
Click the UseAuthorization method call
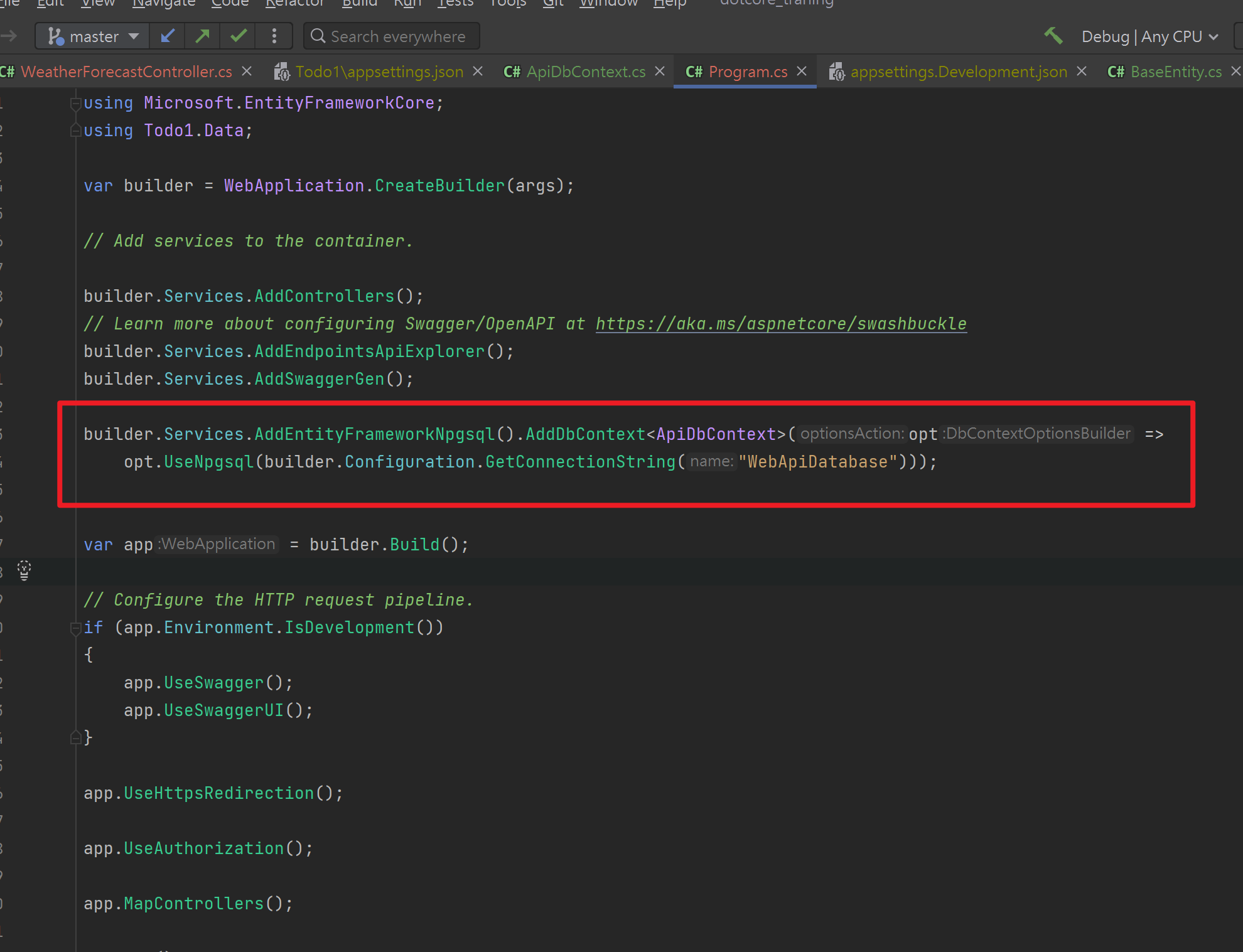204,848
